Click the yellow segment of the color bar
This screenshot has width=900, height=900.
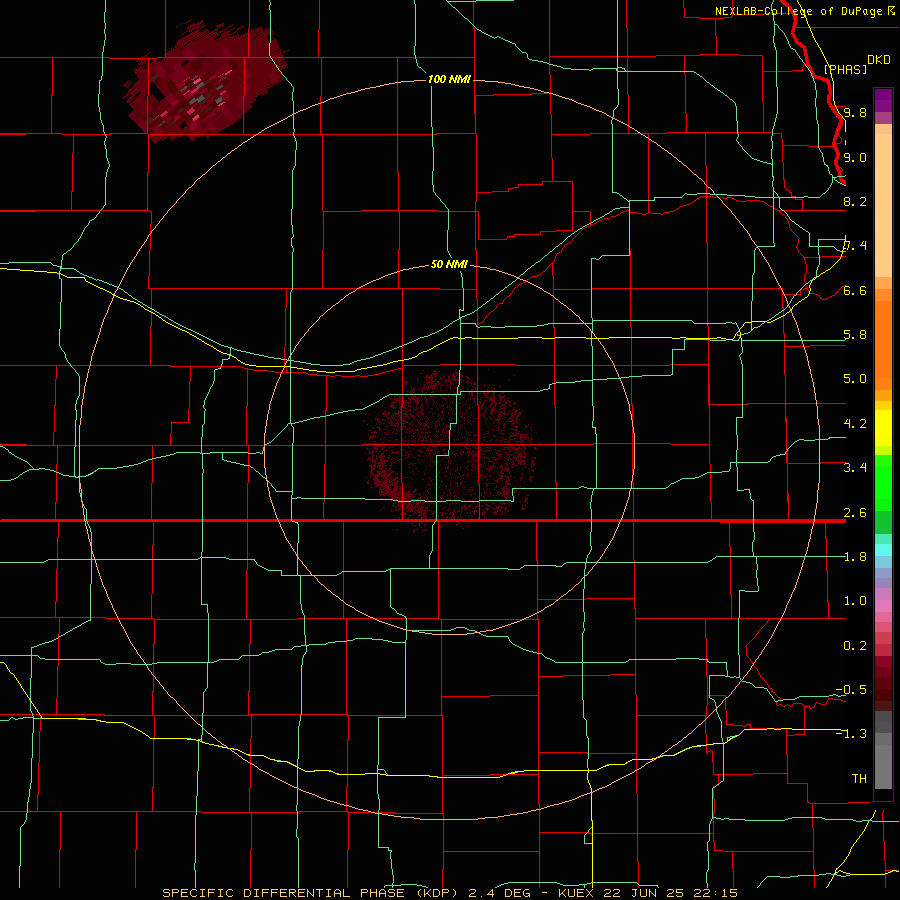tap(883, 428)
